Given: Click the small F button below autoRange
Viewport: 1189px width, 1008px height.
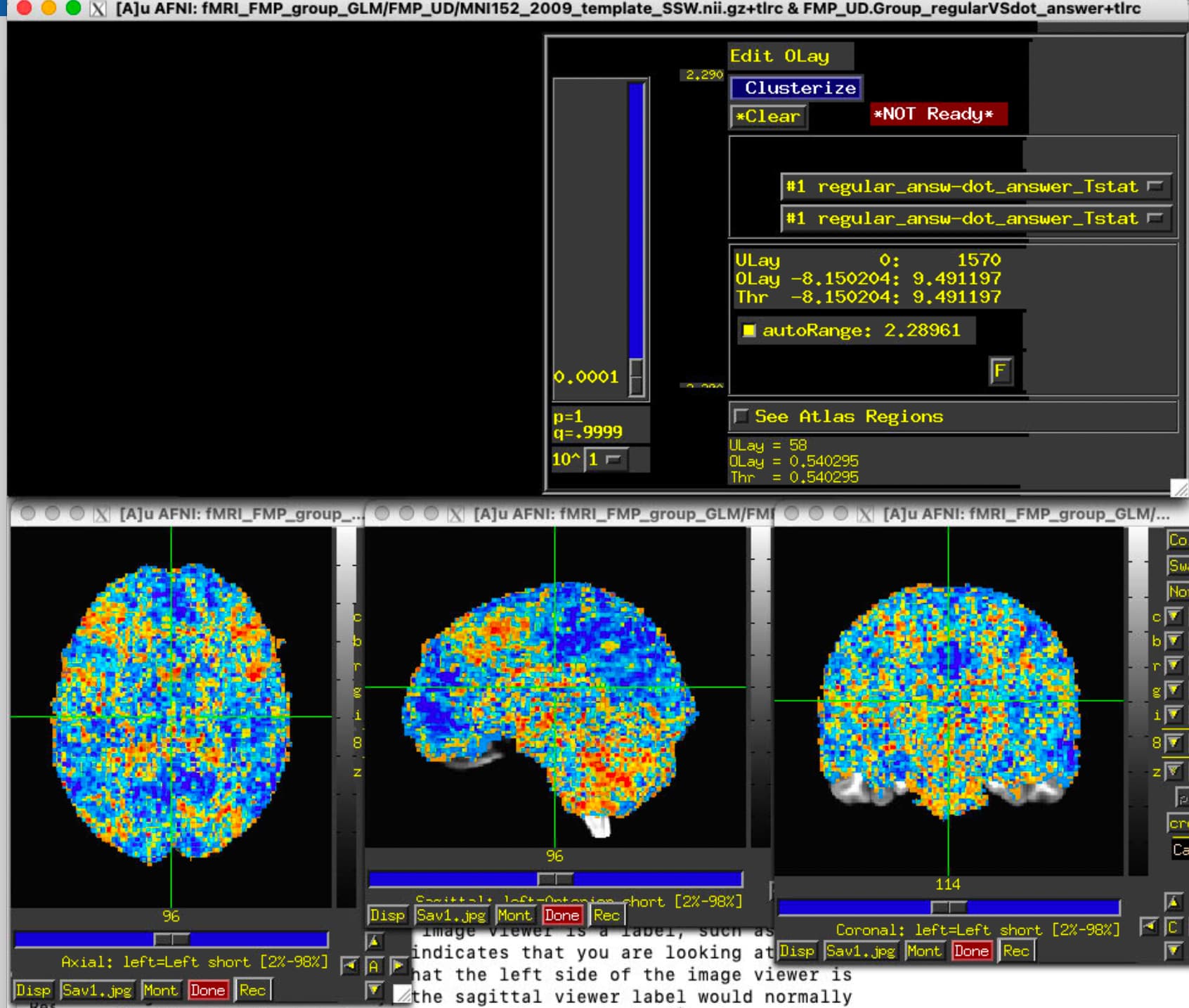Looking at the screenshot, I should point(999,370).
